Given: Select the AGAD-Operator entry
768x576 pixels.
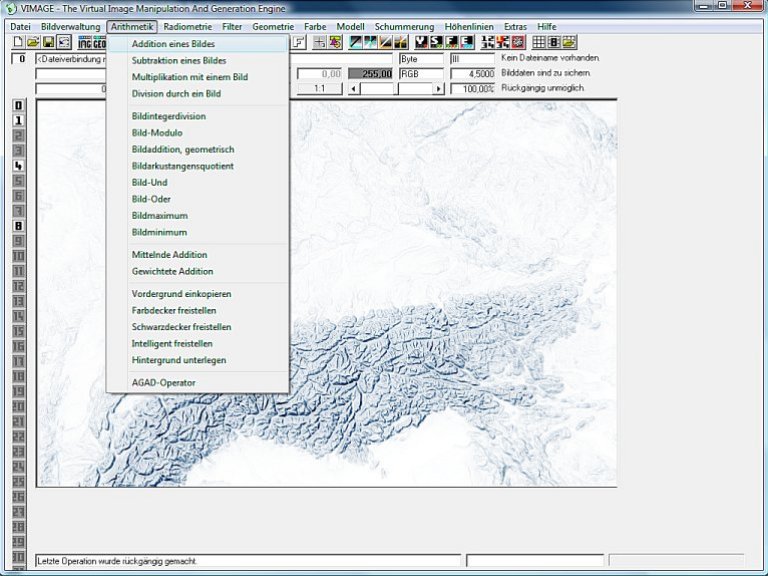Looking at the screenshot, I should click(163, 382).
